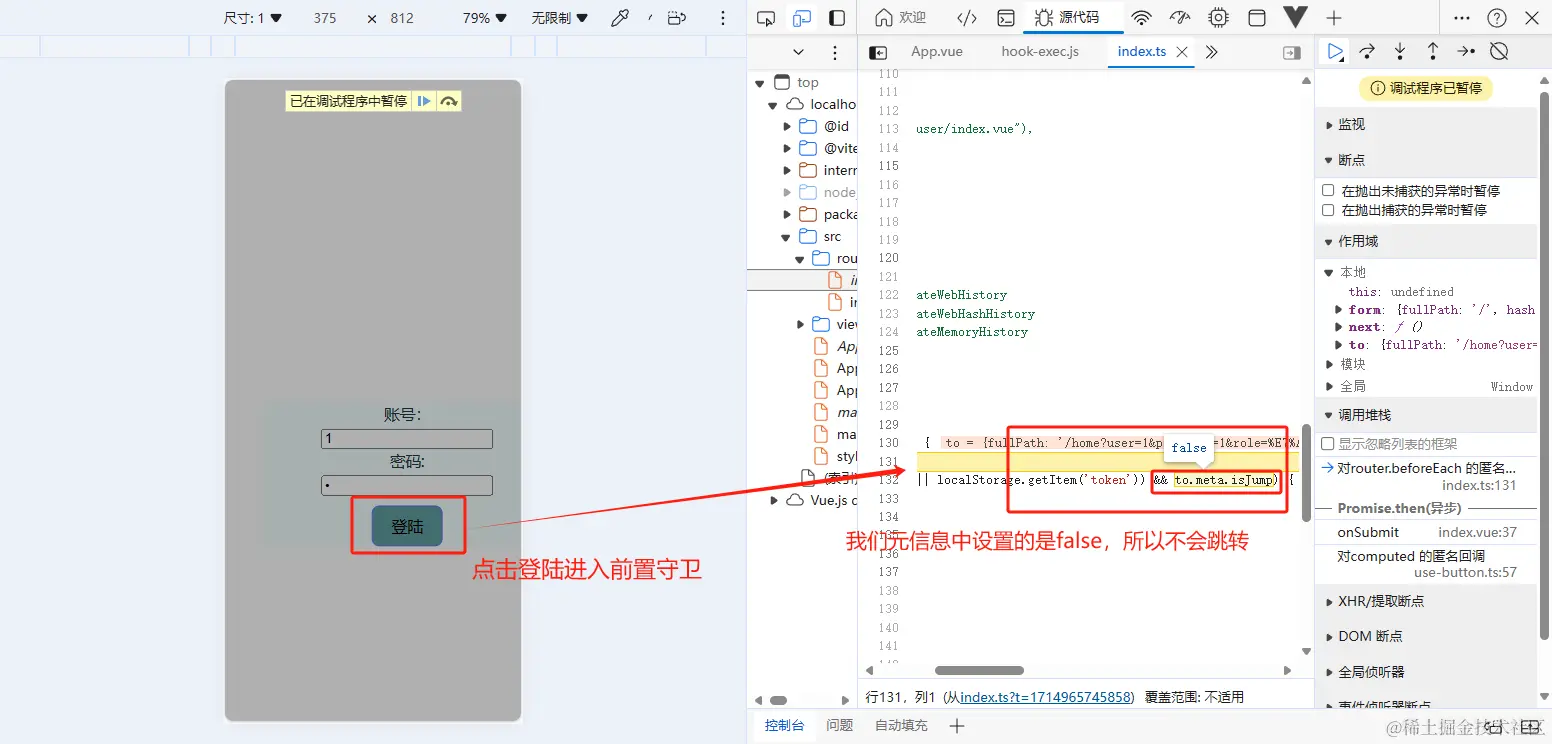Enable 在抛出未捕获的异常时暂停 checkbox
Viewport: 1552px width, 744px height.
pos(1328,190)
